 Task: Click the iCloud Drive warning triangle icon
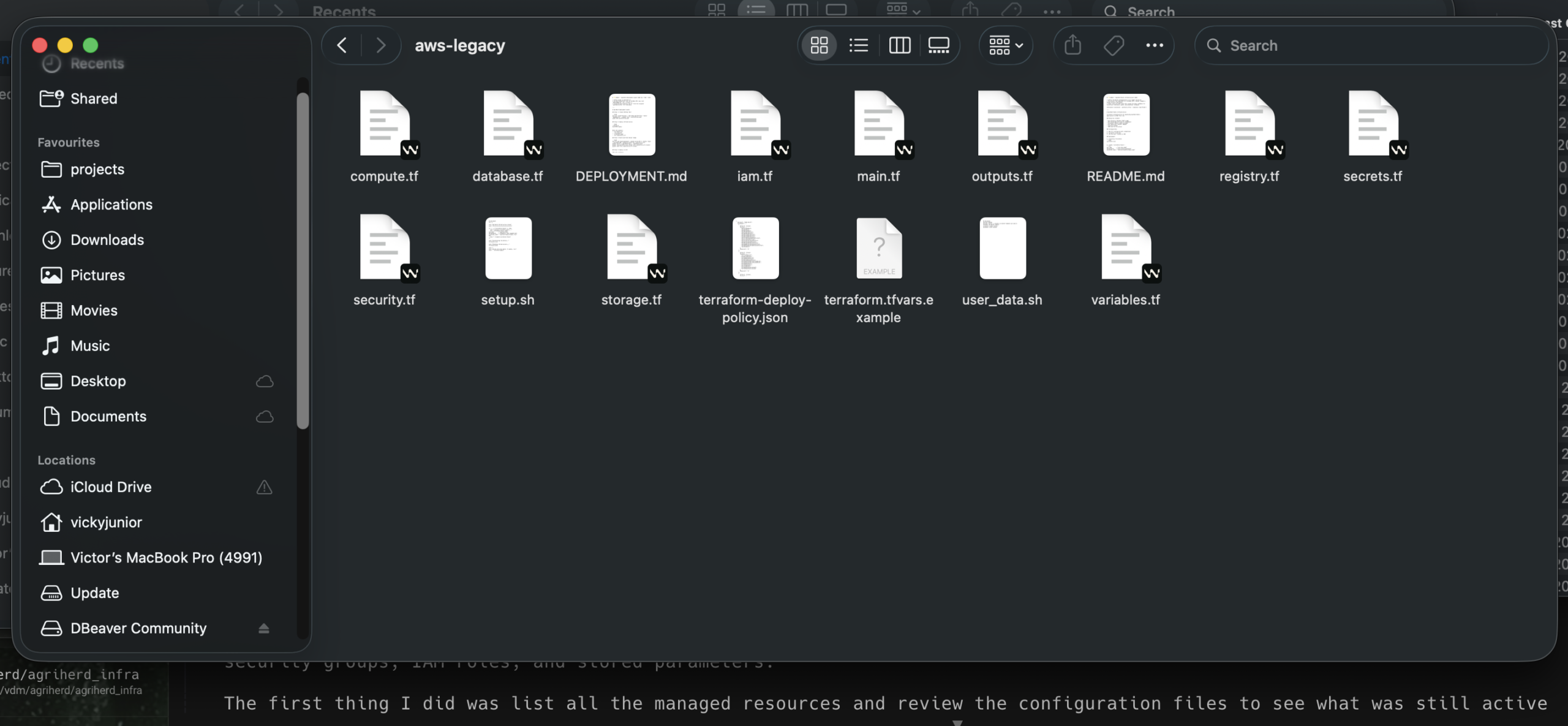pyautogui.click(x=264, y=487)
